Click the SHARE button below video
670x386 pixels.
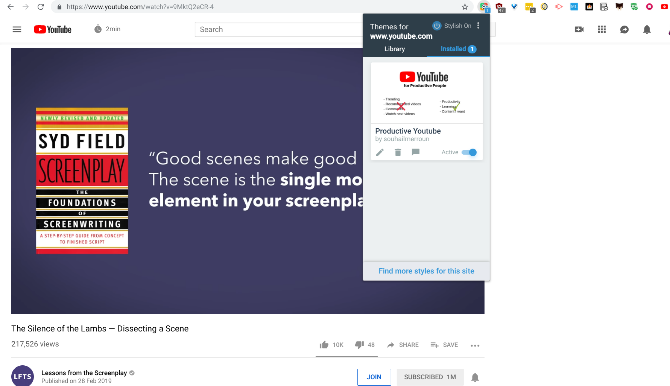403,345
